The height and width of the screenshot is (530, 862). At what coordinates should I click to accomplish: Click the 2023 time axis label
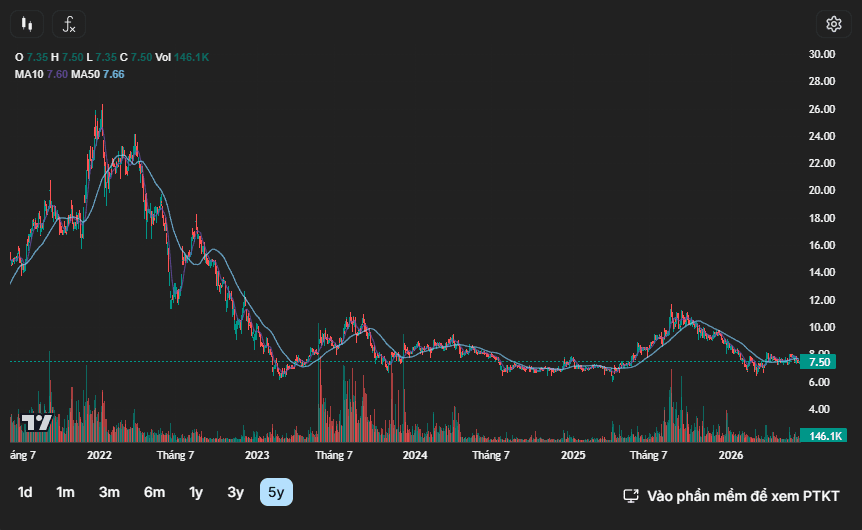(257, 455)
